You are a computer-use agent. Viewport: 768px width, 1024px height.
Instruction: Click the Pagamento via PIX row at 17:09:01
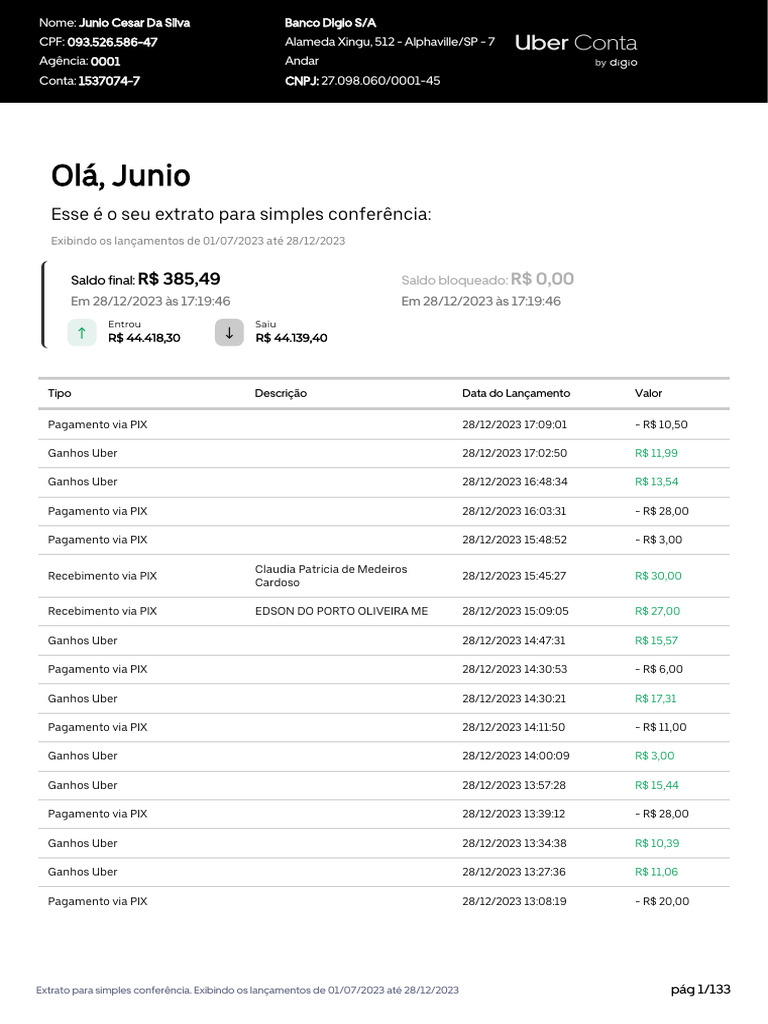coord(384,424)
